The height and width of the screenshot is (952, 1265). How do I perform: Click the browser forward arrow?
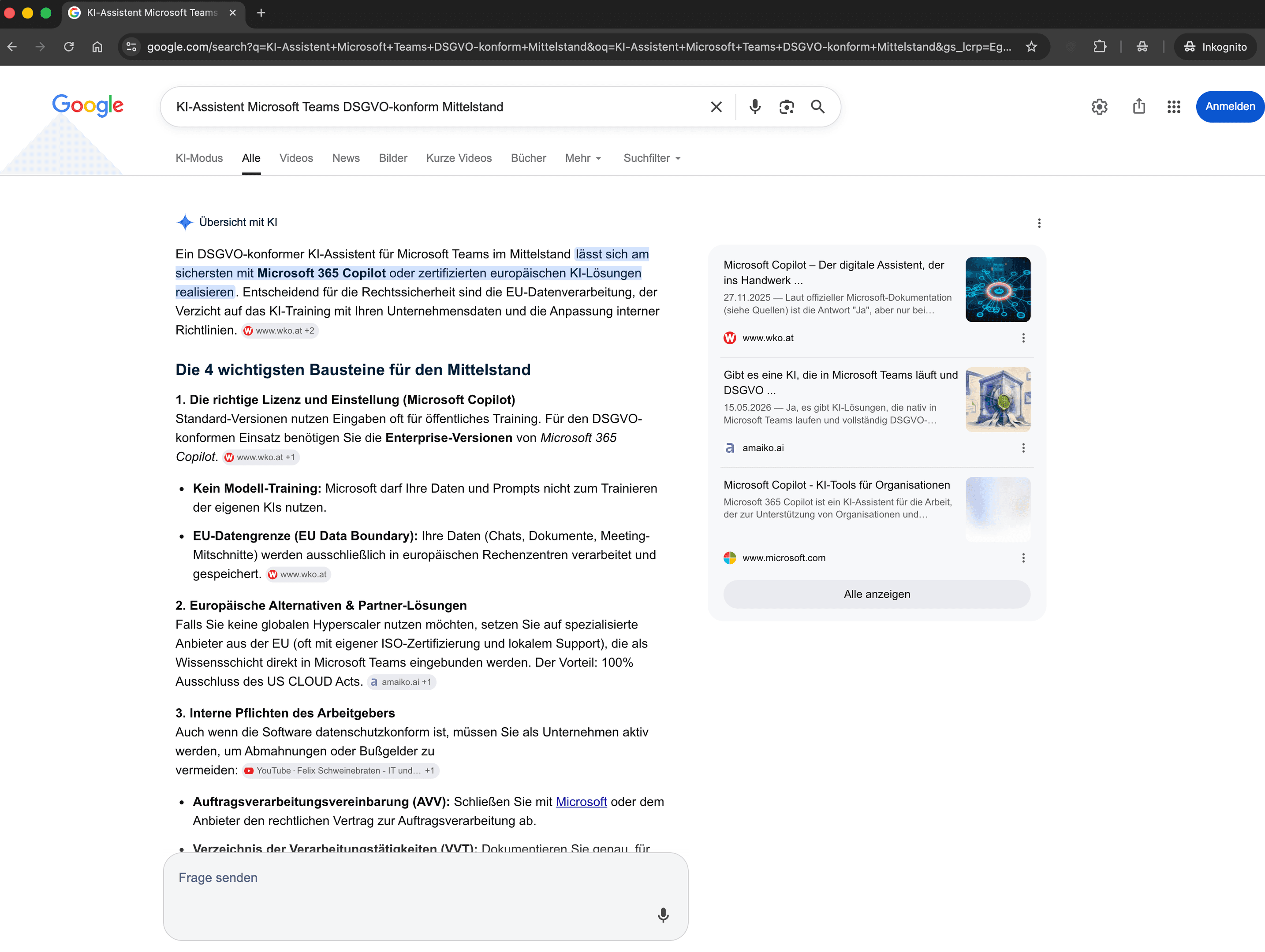[x=40, y=47]
